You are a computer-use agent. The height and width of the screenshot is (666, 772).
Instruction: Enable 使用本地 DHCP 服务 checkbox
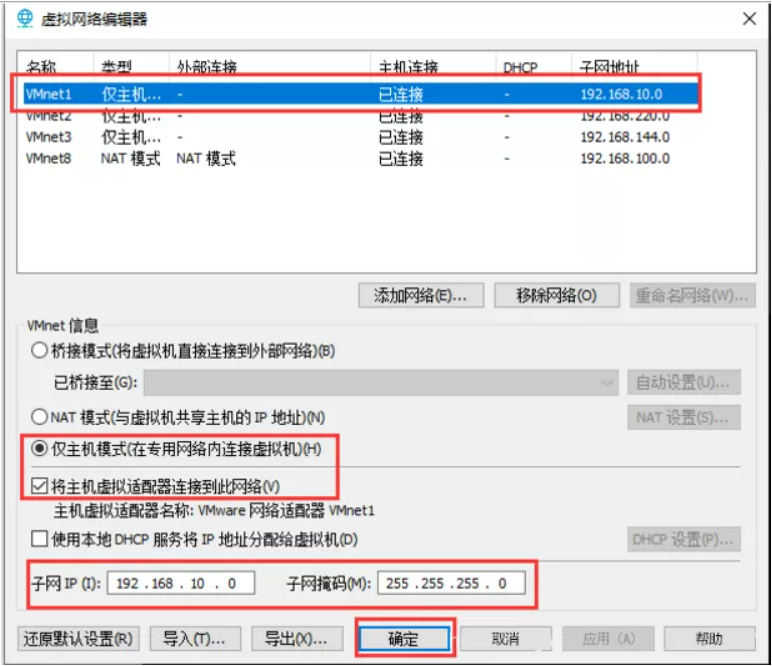tap(40, 540)
